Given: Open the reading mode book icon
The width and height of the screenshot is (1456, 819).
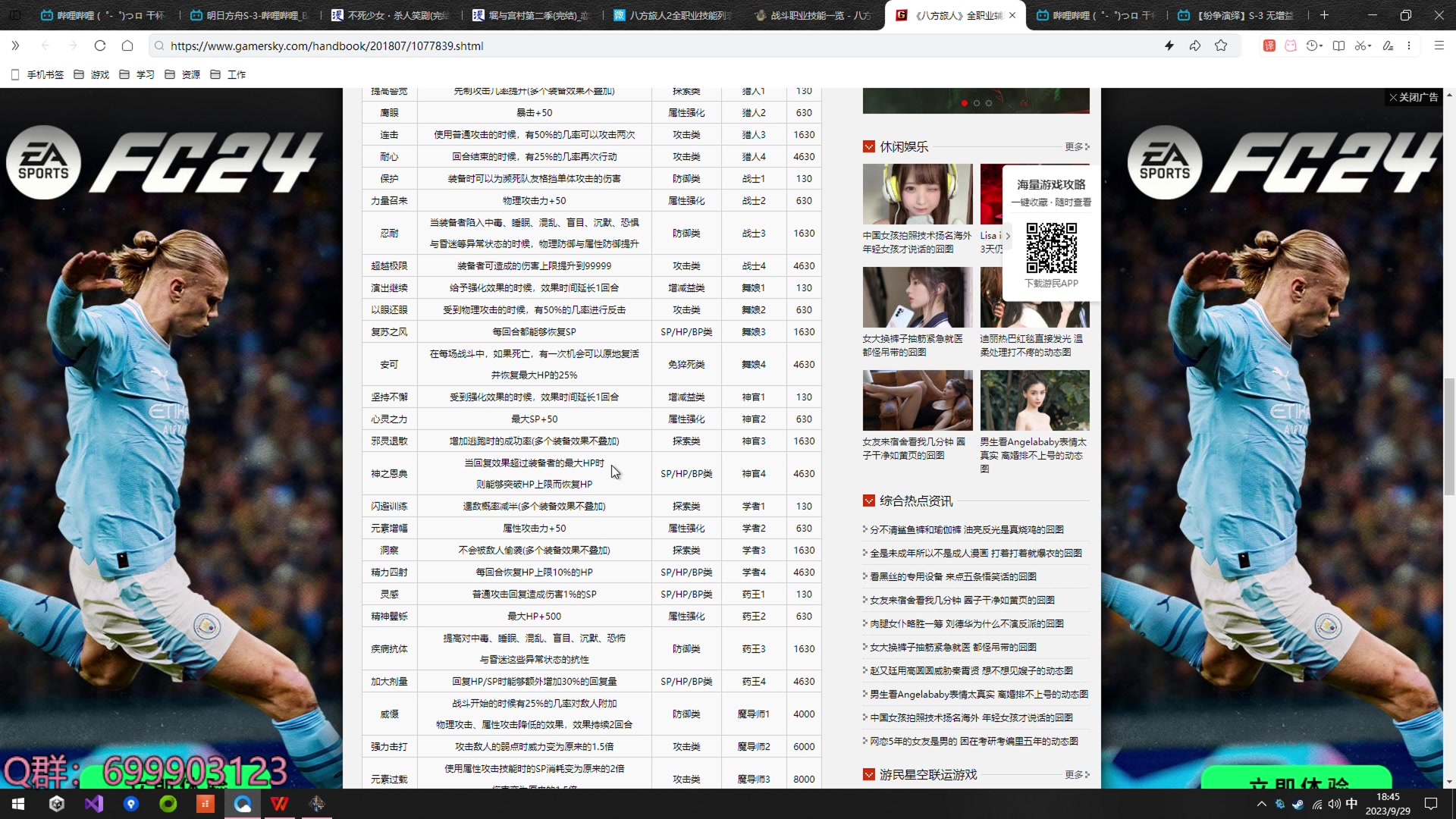Looking at the screenshot, I should pos(1338,45).
